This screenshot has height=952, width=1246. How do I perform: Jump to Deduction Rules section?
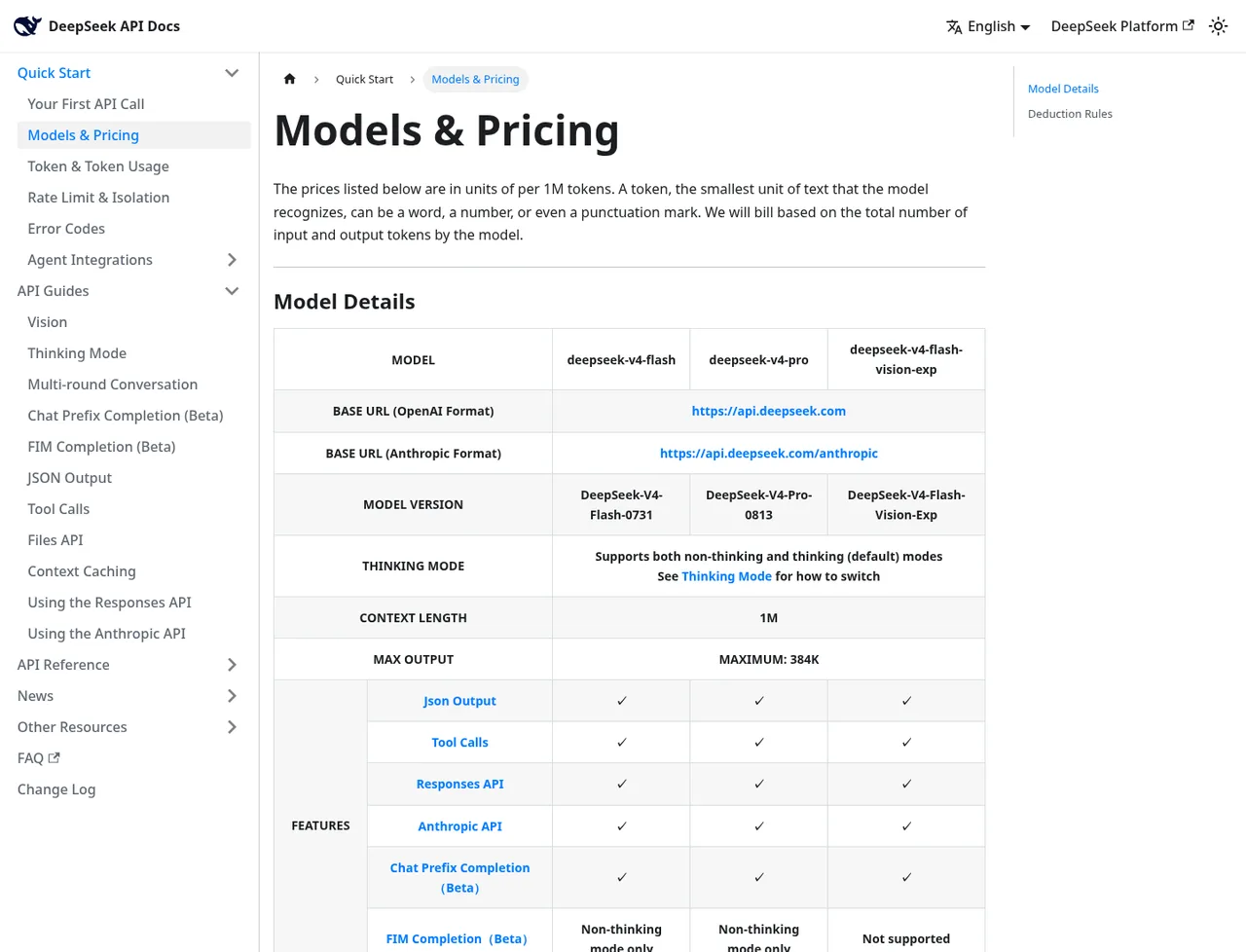click(1070, 114)
